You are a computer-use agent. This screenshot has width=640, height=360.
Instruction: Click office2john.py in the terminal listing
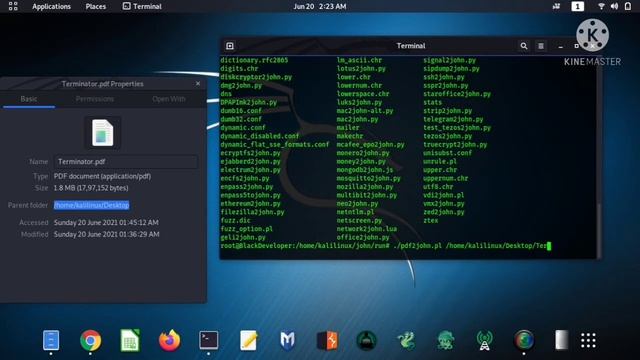(363, 237)
